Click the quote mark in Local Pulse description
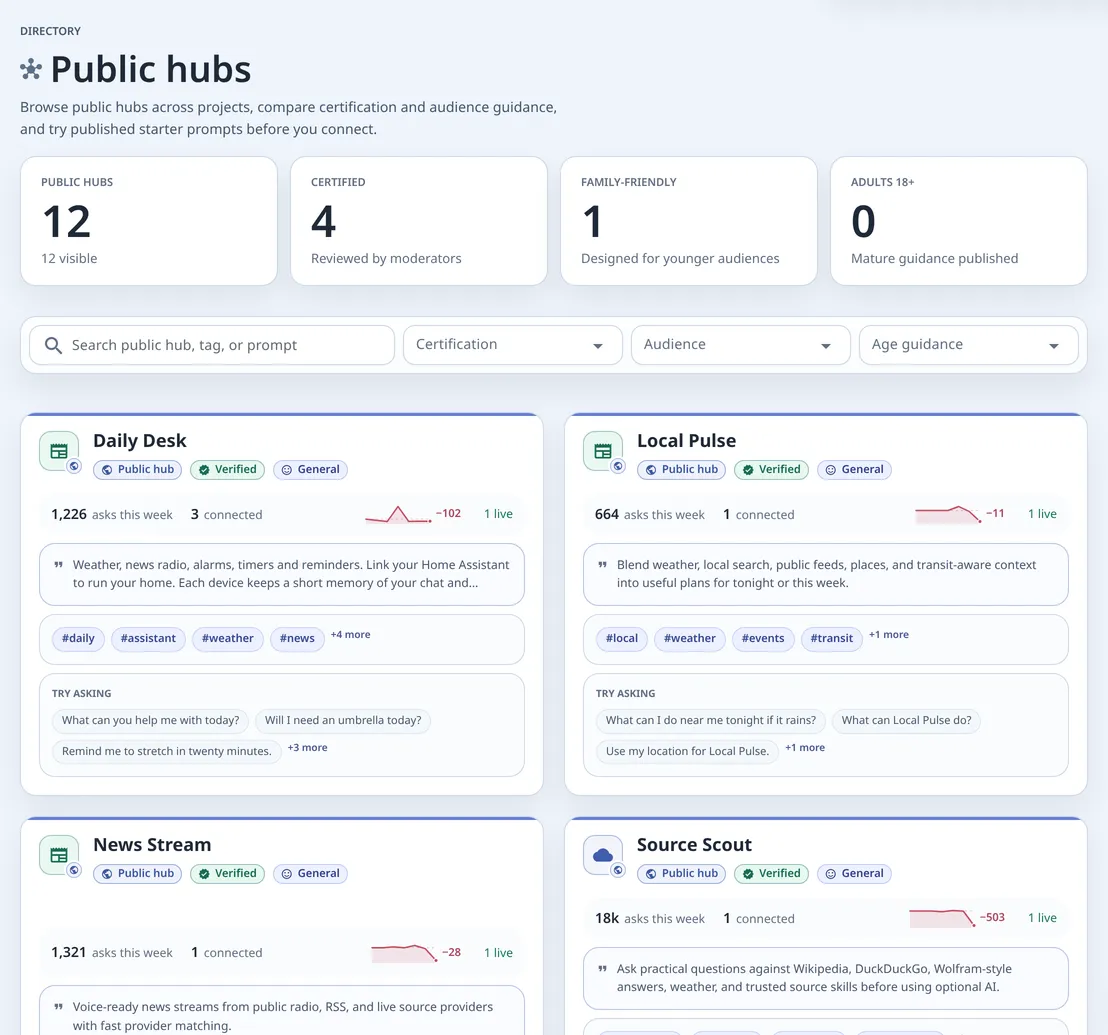 603,565
